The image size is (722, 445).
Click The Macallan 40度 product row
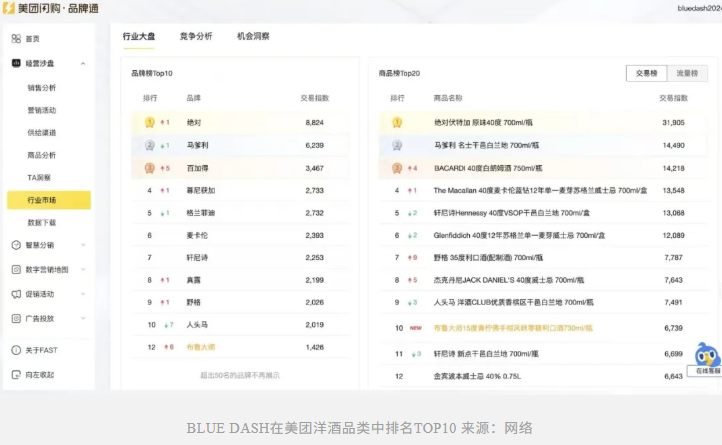click(543, 190)
